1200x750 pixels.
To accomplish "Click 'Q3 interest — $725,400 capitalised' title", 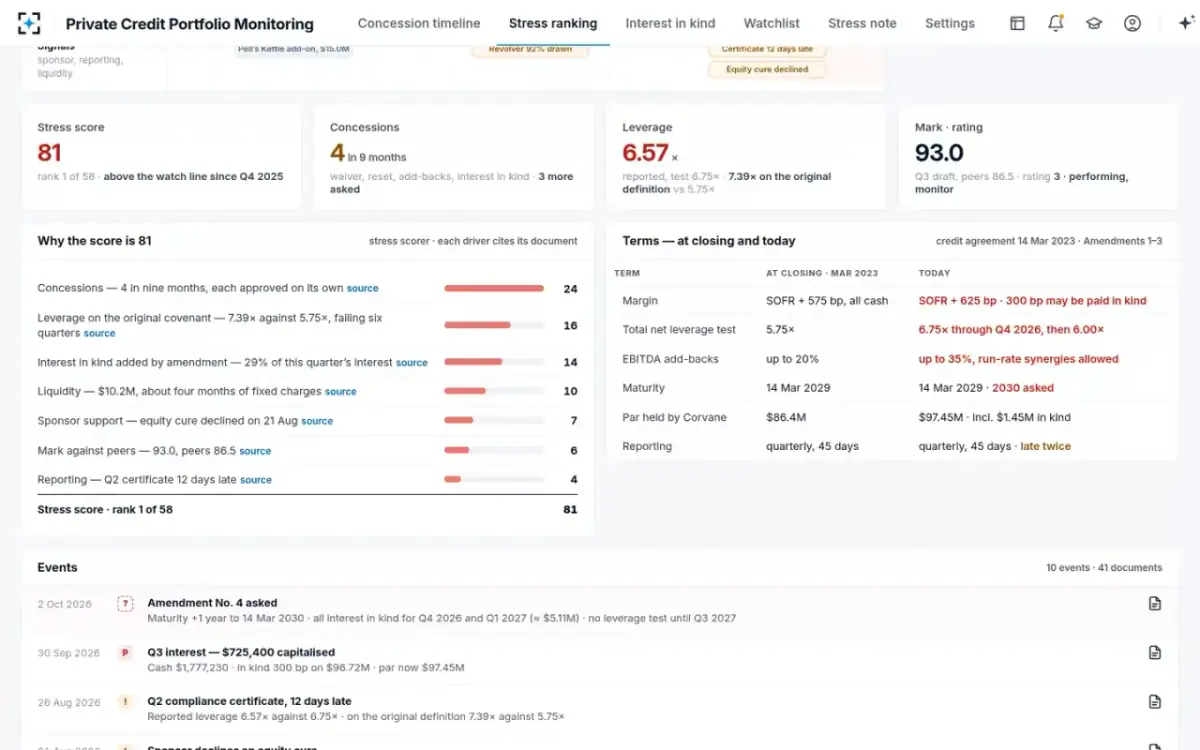I will tap(241, 652).
